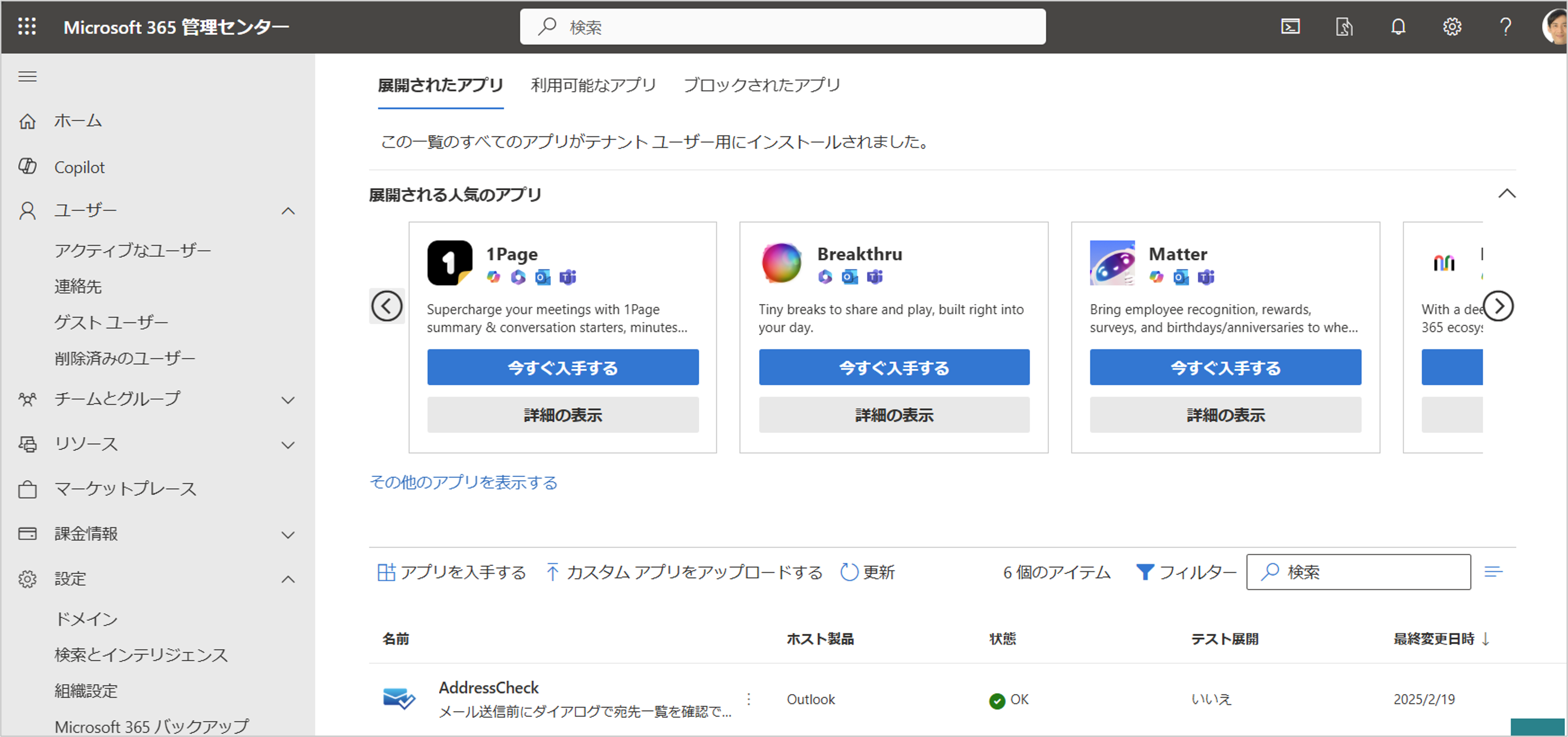This screenshot has height=737, width=1568.
Task: Open Cloud Shell icon in header
Action: 1291,27
